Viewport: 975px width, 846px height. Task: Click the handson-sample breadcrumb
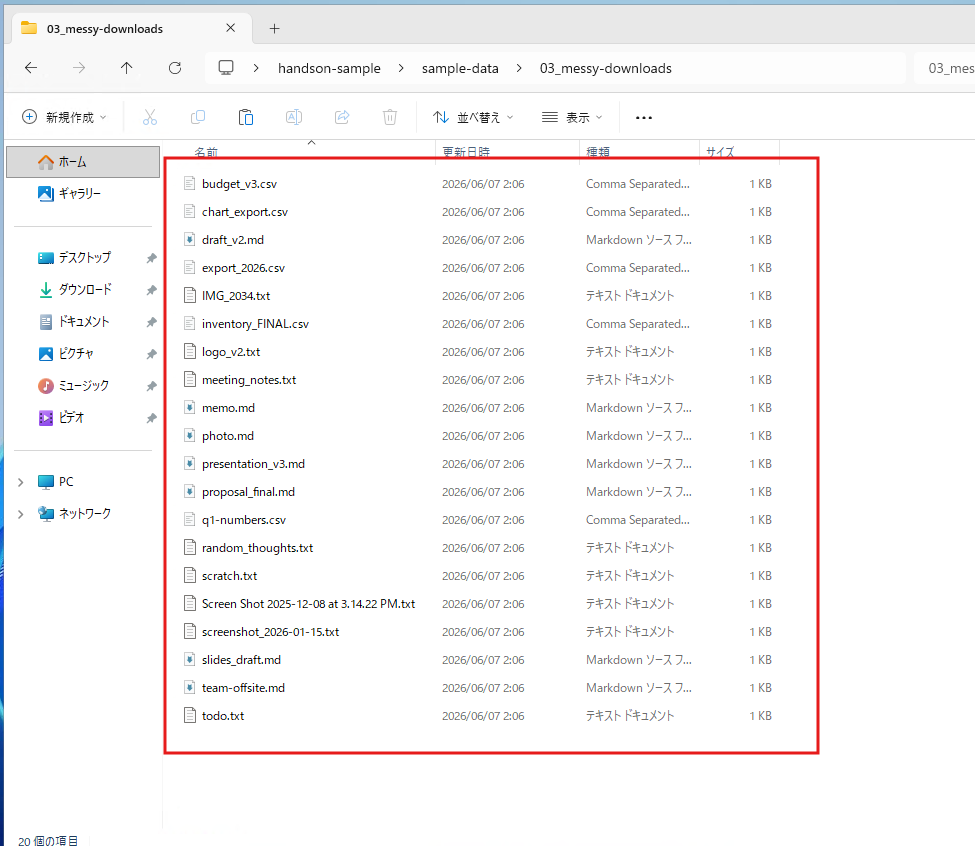coord(329,68)
